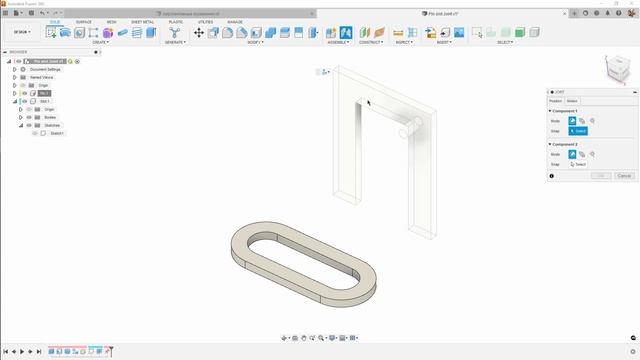Activate the Move/Copy tool
640x360 pixels.
click(199, 33)
